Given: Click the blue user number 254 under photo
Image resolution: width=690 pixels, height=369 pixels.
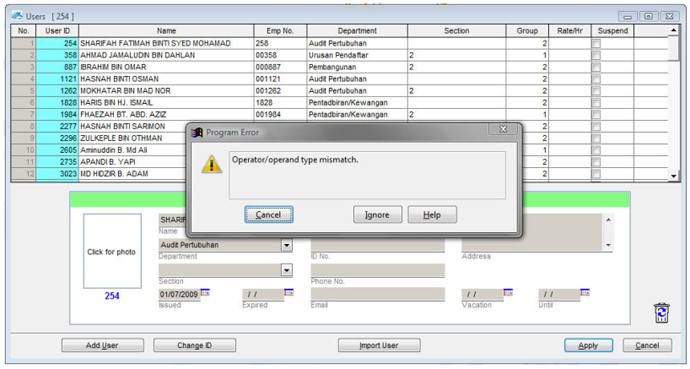Looking at the screenshot, I should click(112, 296).
